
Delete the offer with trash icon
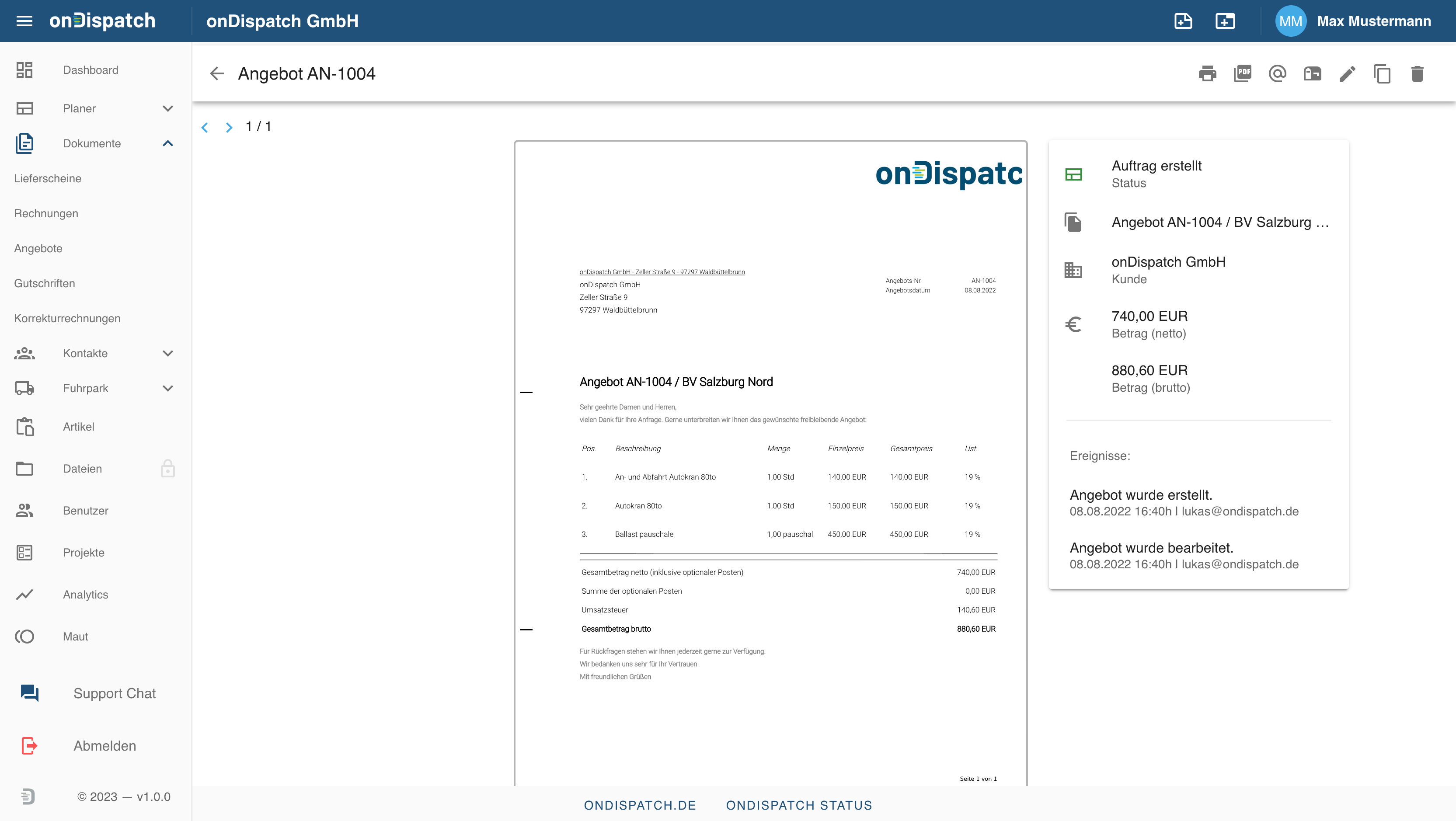(x=1417, y=73)
